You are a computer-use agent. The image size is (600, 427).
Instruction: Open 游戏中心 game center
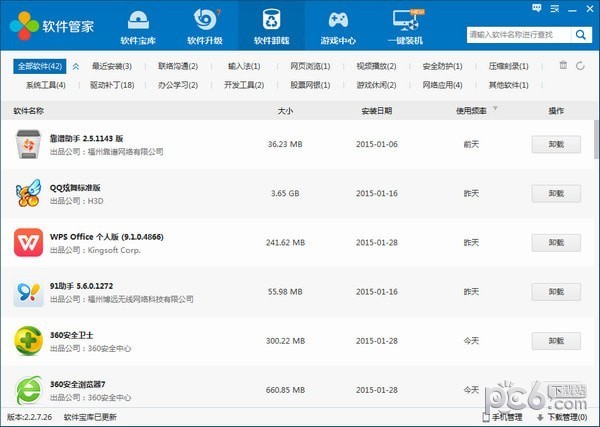[339, 28]
